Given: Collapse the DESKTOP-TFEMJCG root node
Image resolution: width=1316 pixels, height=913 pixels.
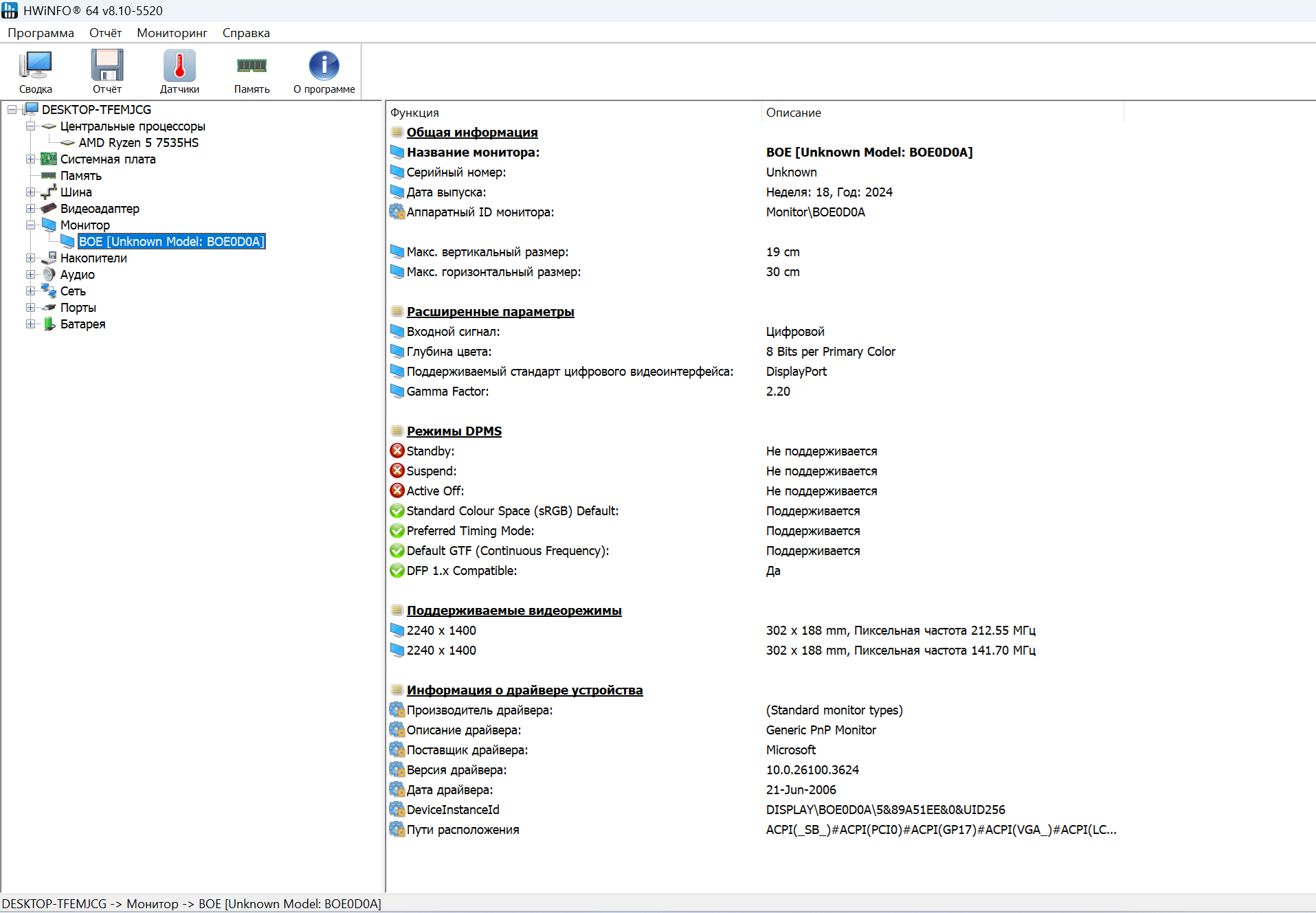Looking at the screenshot, I should [12, 110].
